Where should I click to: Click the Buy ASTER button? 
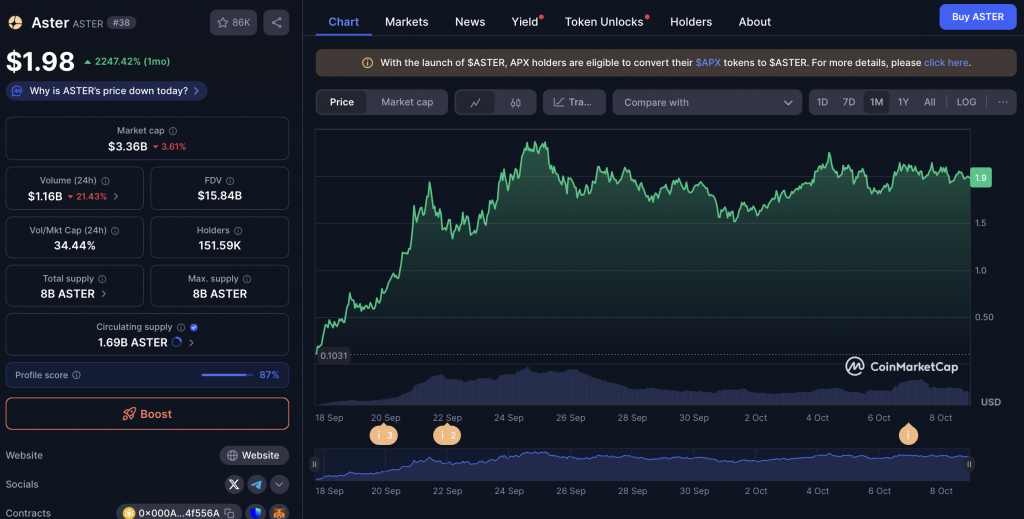976,17
